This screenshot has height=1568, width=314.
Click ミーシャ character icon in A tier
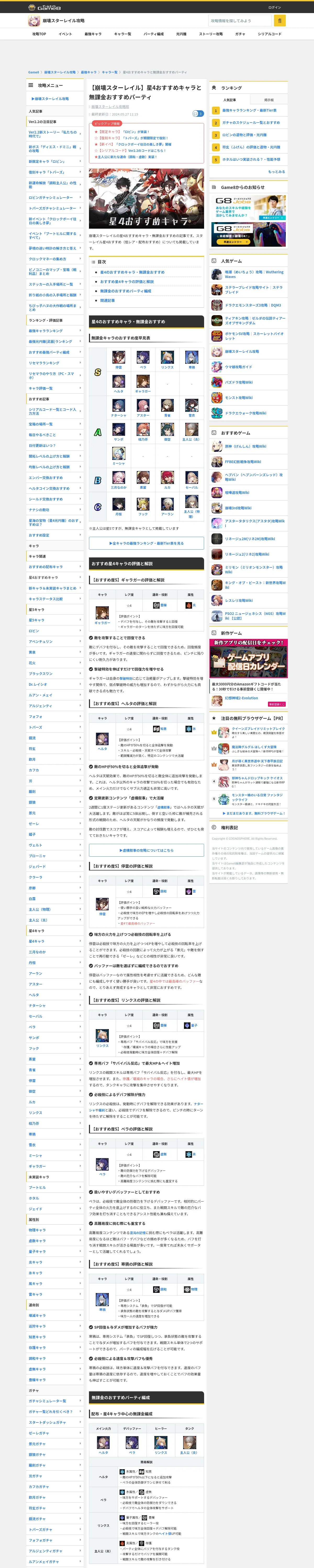pos(118,453)
